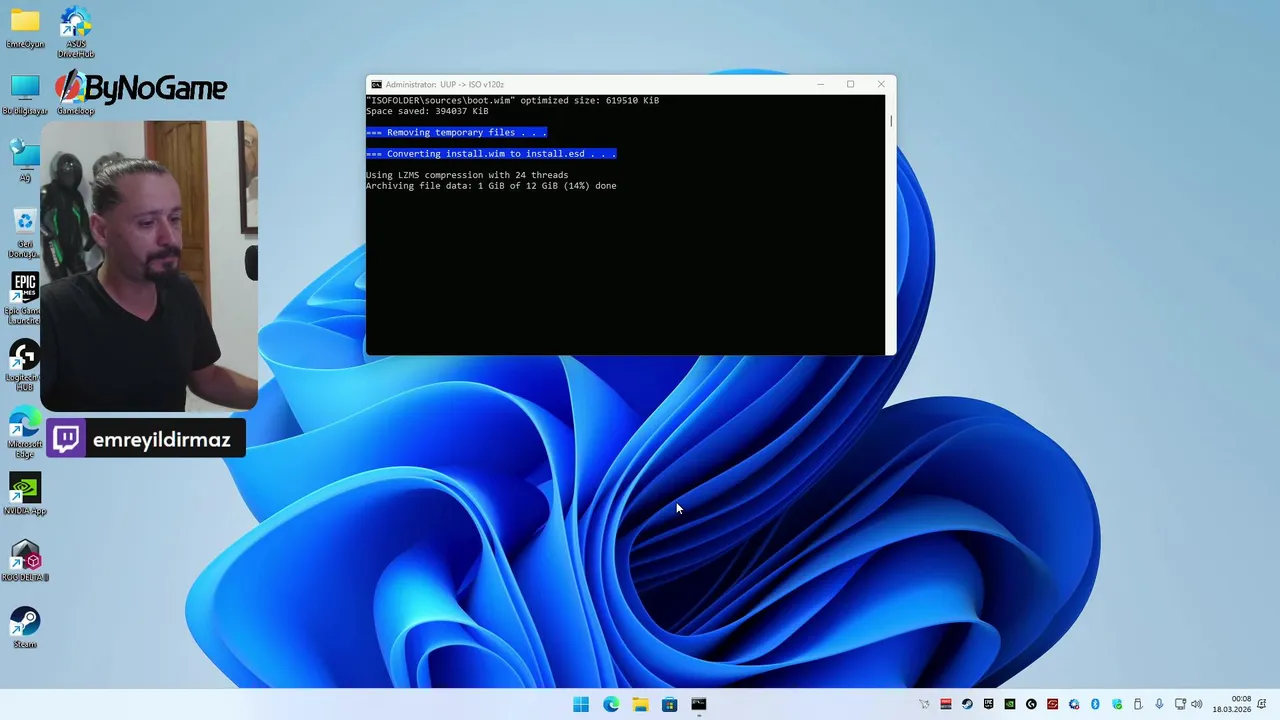Close the UUP -> ISO console window
This screenshot has height=720, width=1280.
[x=881, y=84]
